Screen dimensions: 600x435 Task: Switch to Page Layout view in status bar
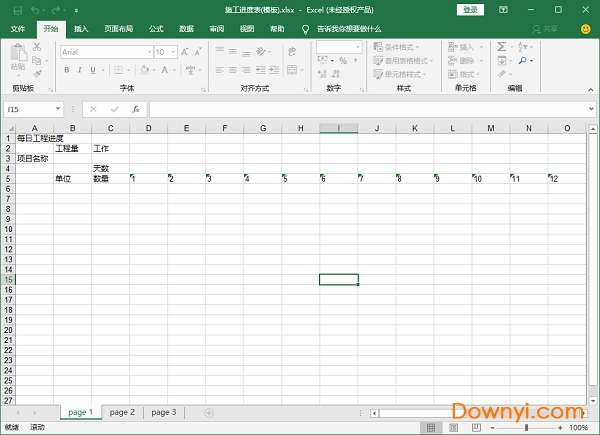pyautogui.click(x=452, y=427)
